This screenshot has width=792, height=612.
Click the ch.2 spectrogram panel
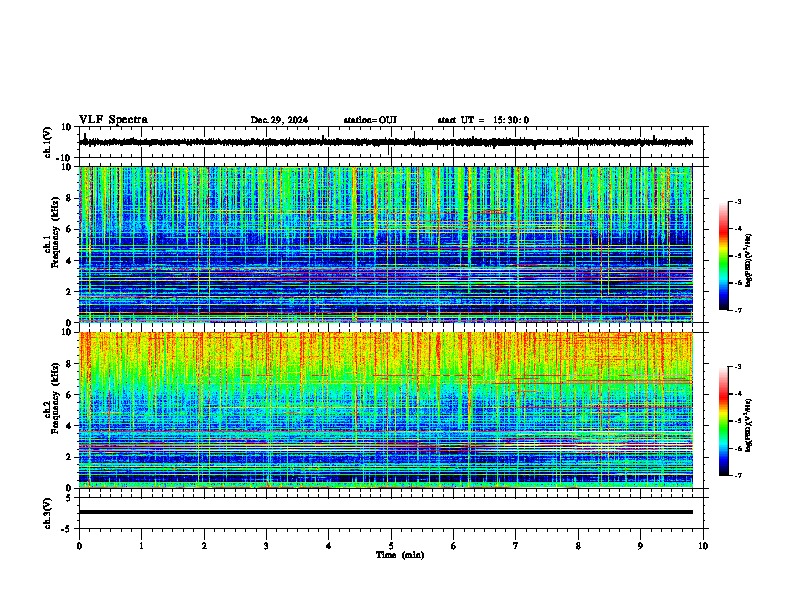pos(386,410)
